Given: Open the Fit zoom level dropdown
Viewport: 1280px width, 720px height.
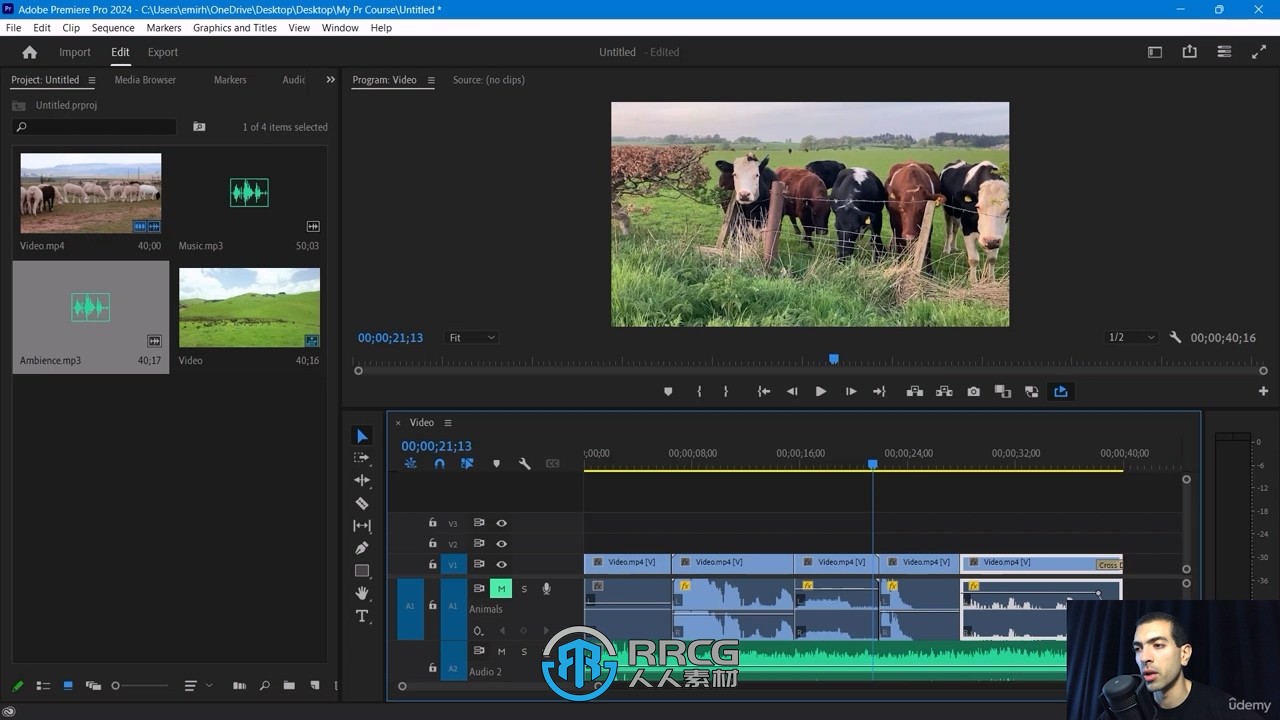Looking at the screenshot, I should [471, 338].
